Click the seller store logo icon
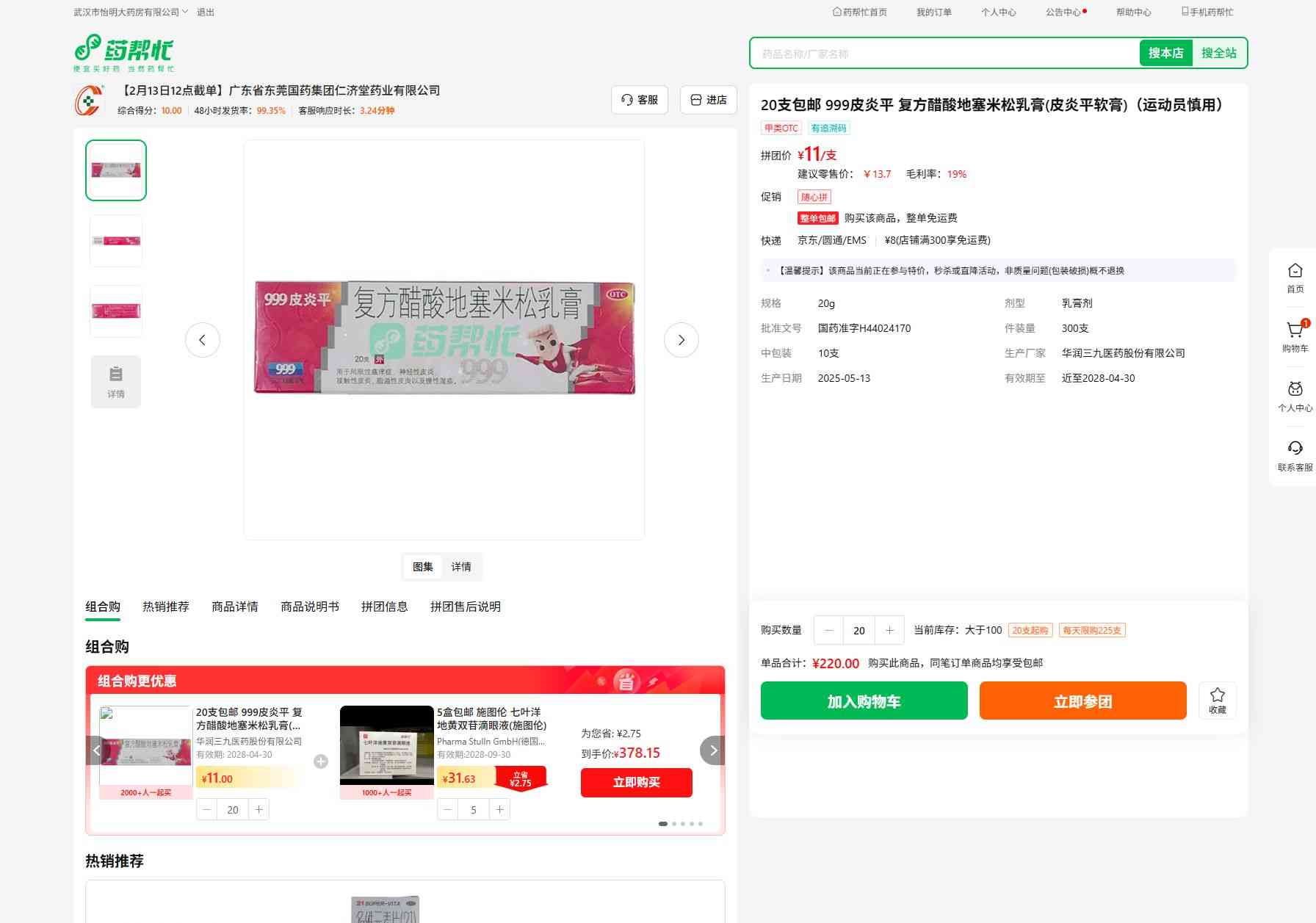The image size is (1316, 923). pyautogui.click(x=89, y=101)
